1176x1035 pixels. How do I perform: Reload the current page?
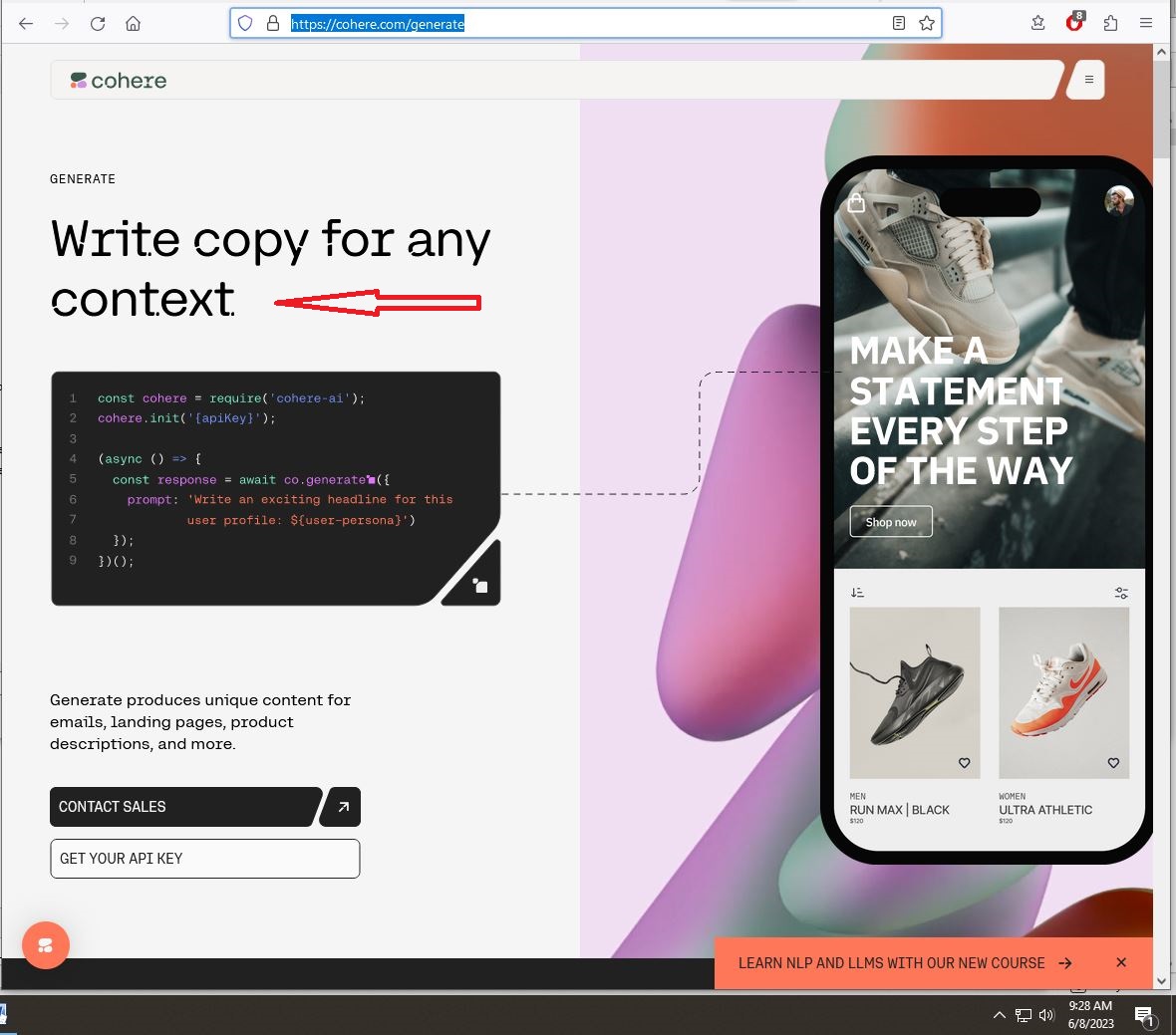tap(98, 24)
